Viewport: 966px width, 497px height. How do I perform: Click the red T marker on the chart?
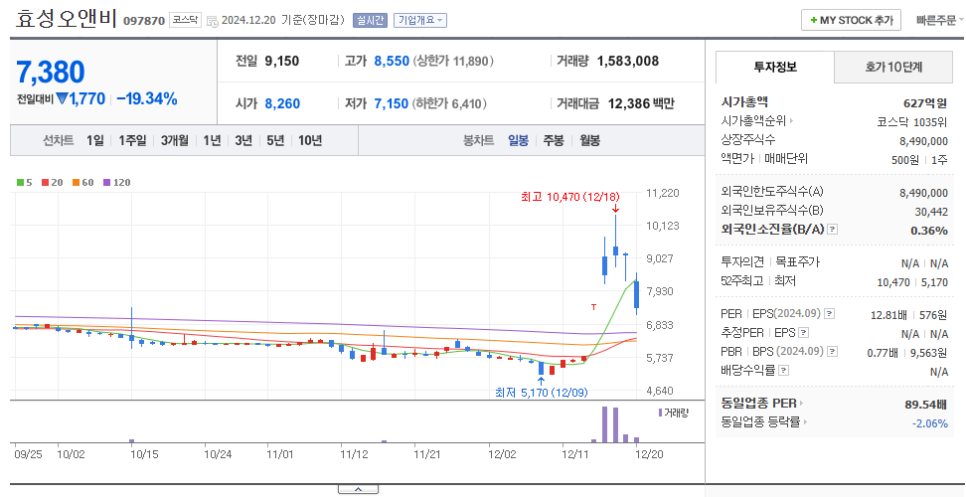(x=593, y=307)
